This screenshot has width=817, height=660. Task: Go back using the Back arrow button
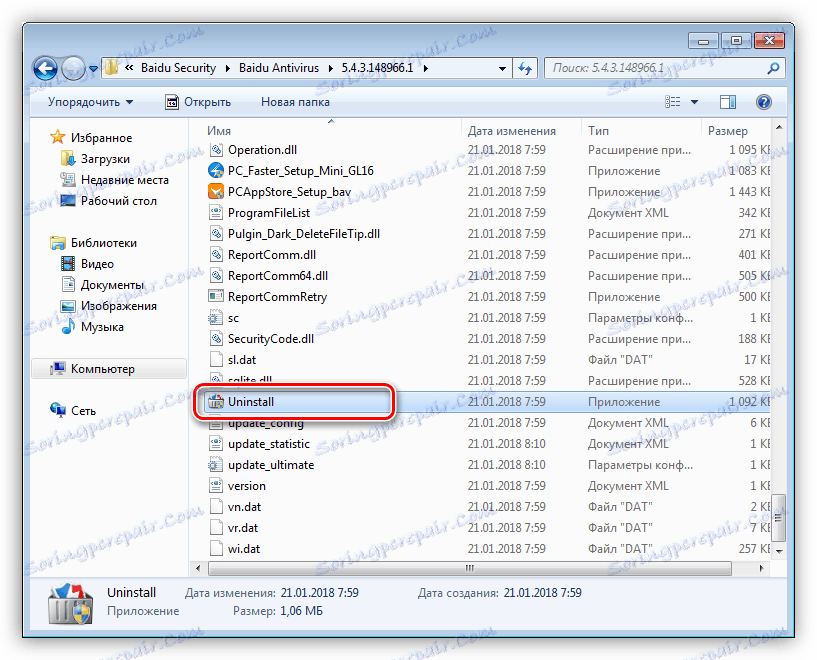pyautogui.click(x=45, y=68)
